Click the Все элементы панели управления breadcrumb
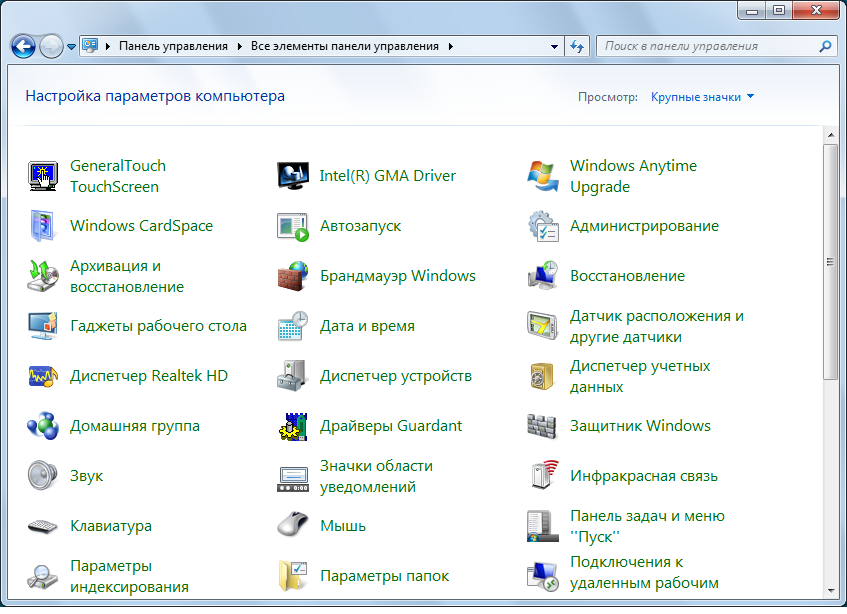Image resolution: width=847 pixels, height=614 pixels. 345,46
